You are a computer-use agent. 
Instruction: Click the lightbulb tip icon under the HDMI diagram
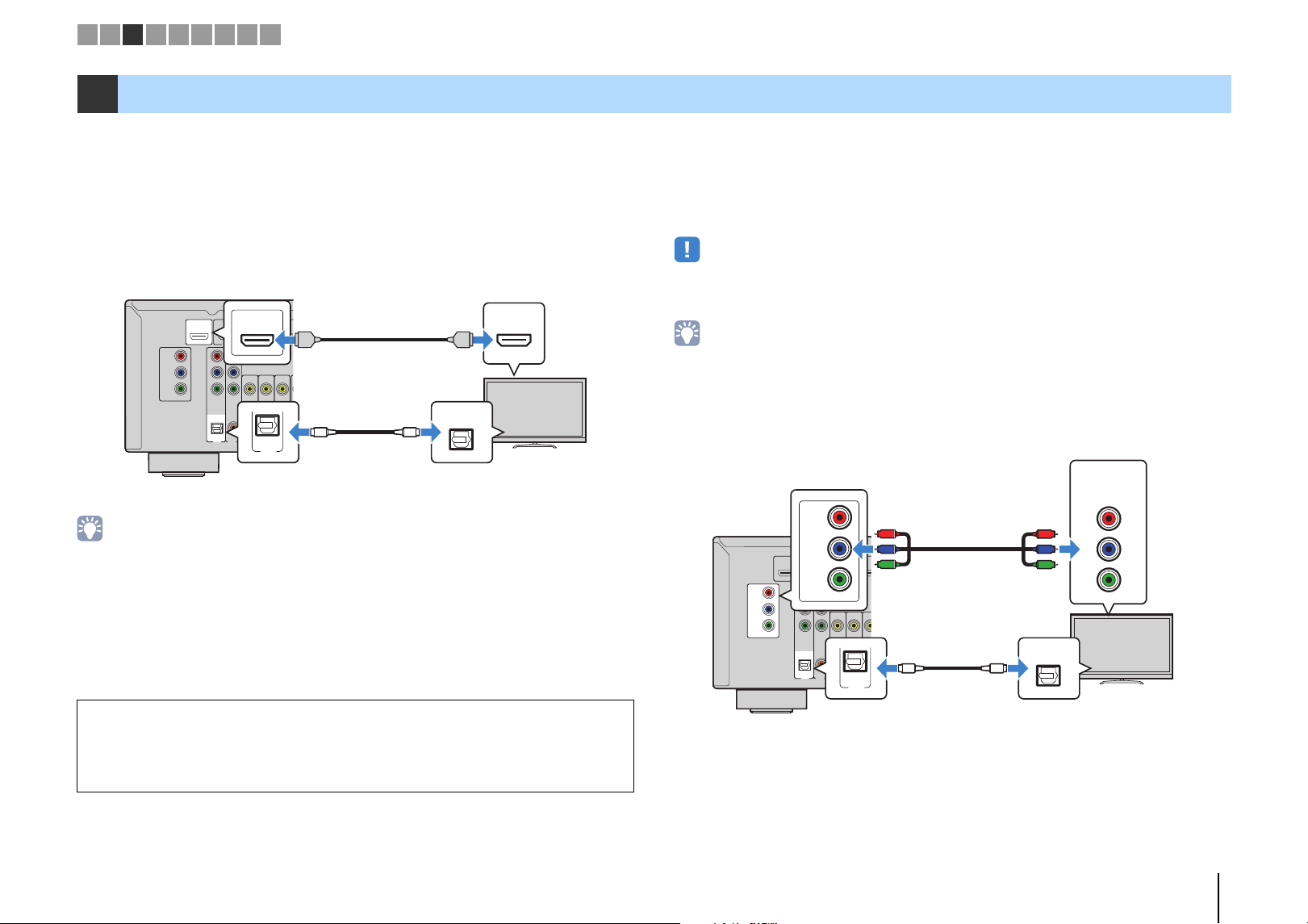(90, 529)
